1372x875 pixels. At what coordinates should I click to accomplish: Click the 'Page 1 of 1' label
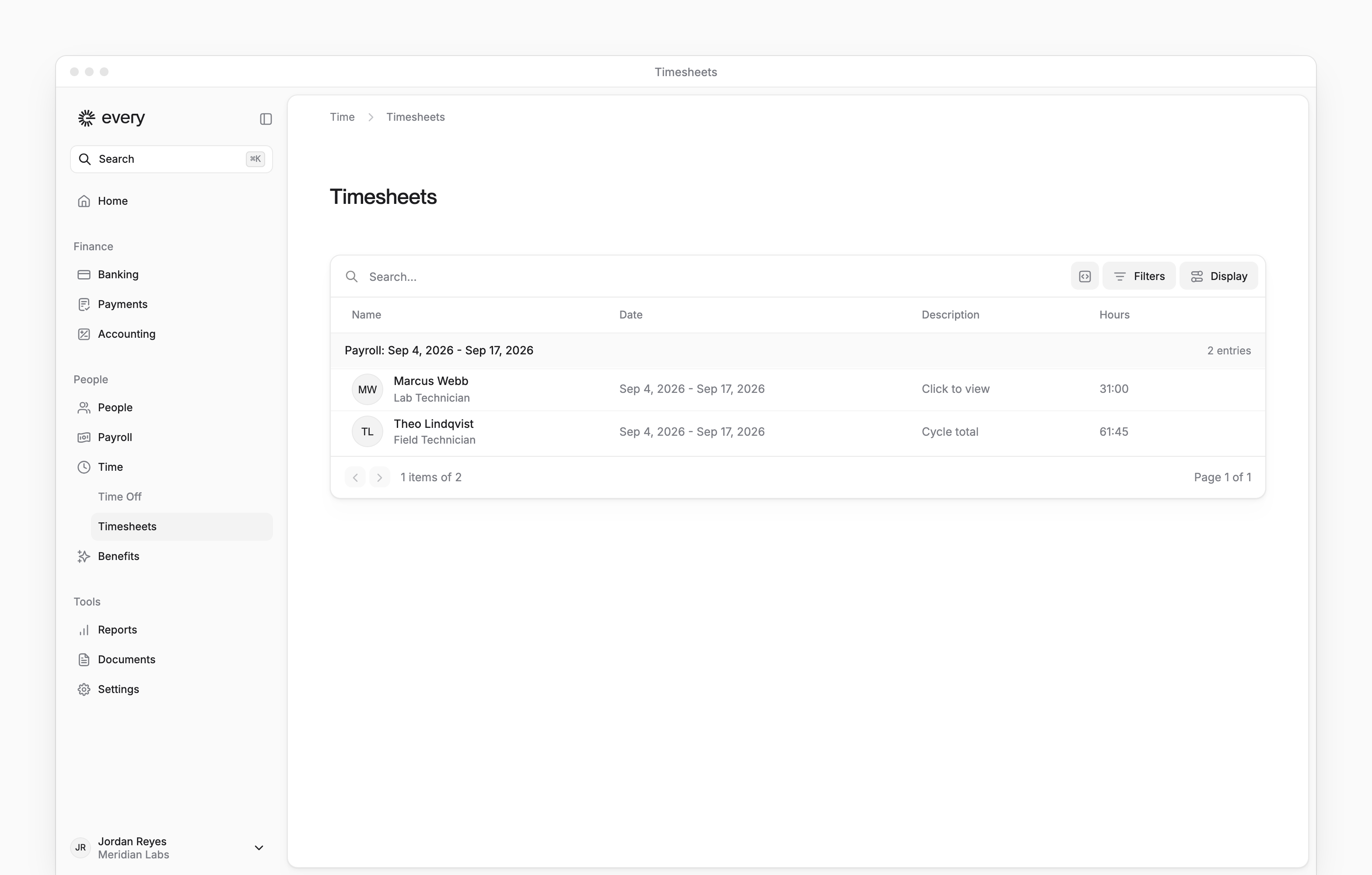pos(1223,477)
